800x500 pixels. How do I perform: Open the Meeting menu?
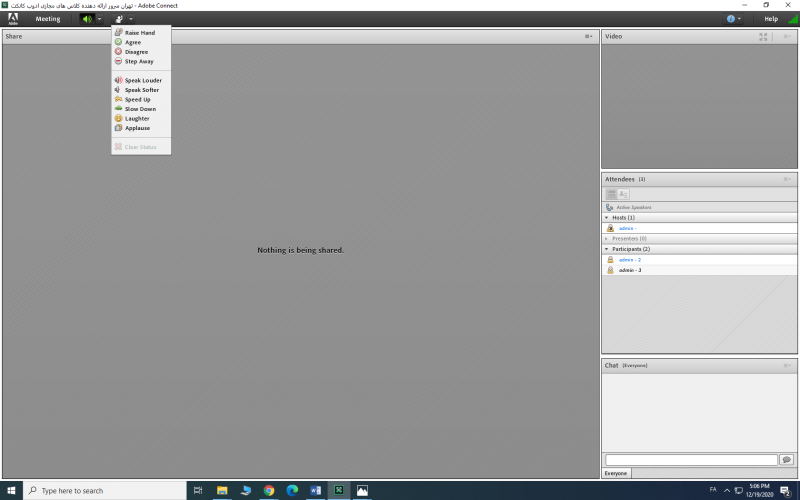pyautogui.click(x=48, y=19)
